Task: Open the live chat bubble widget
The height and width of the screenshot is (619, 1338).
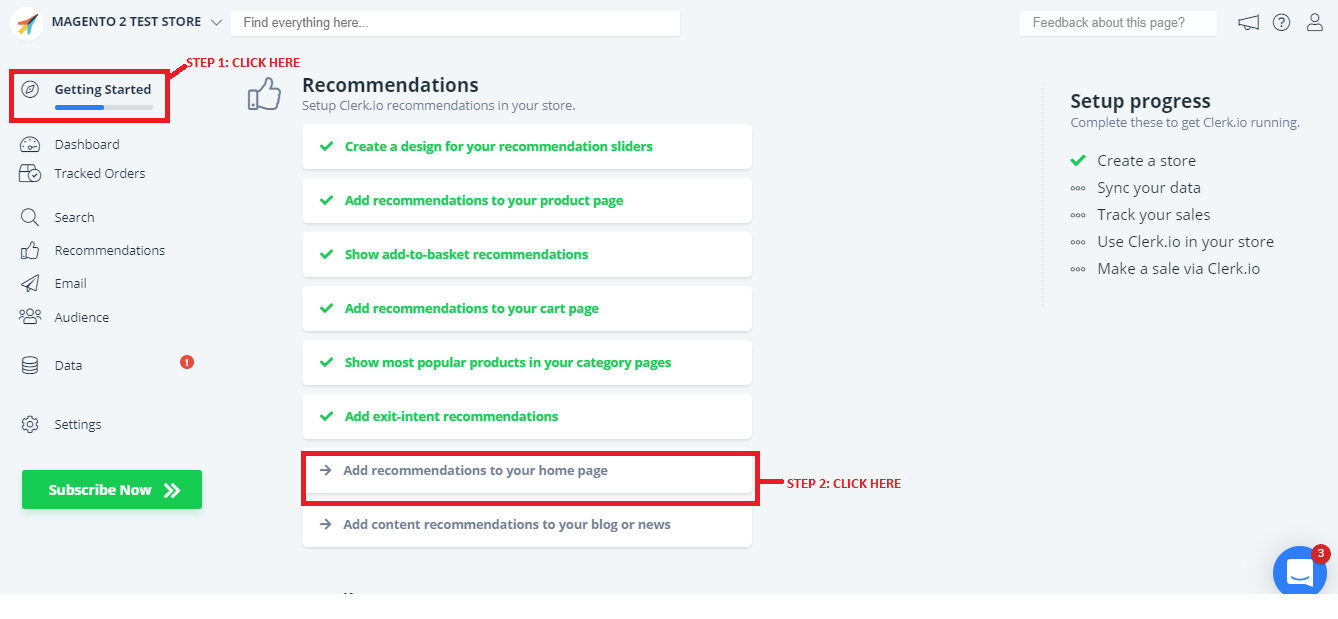Action: [x=1299, y=572]
